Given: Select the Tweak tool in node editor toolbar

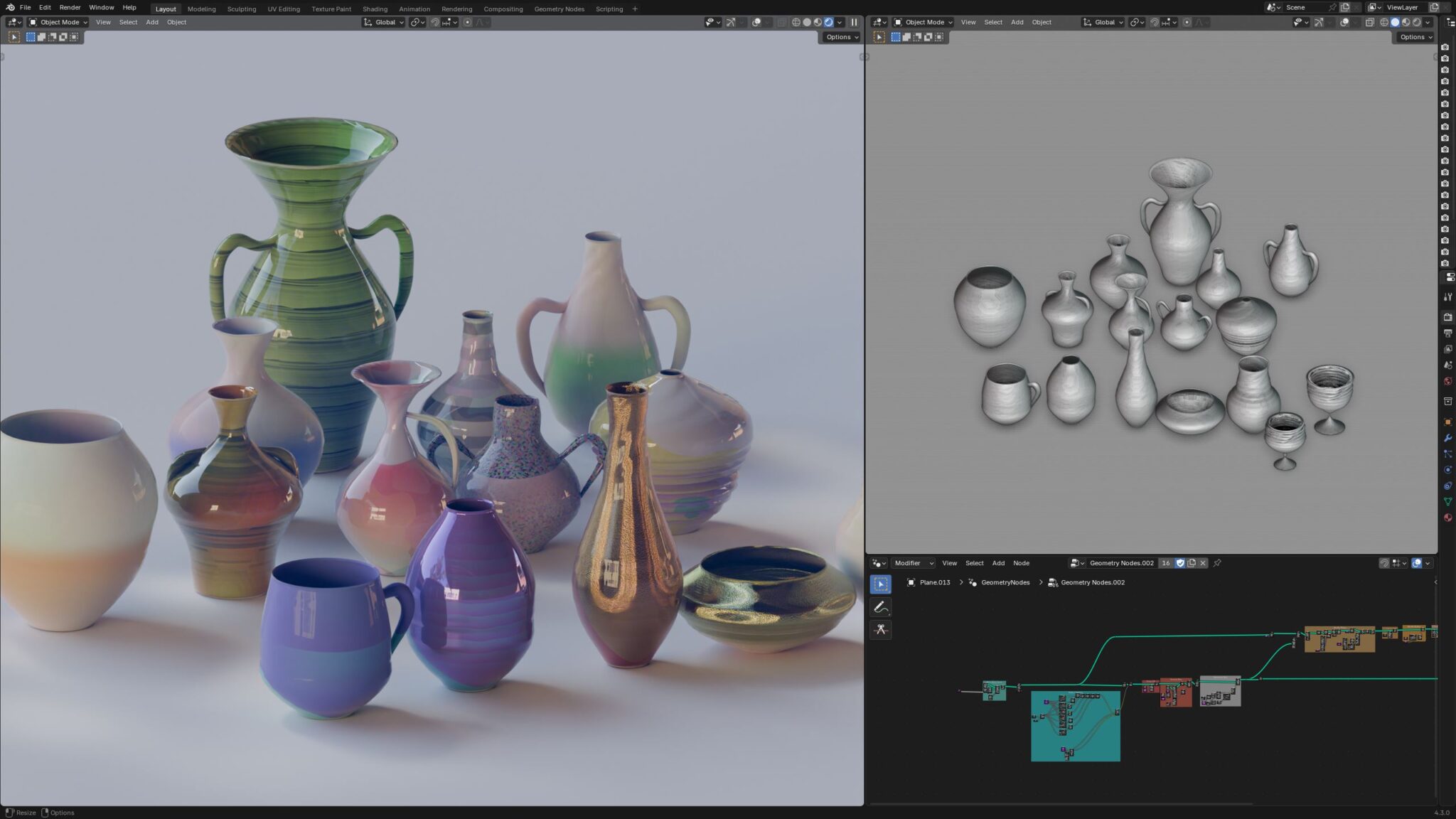Looking at the screenshot, I should click(881, 584).
